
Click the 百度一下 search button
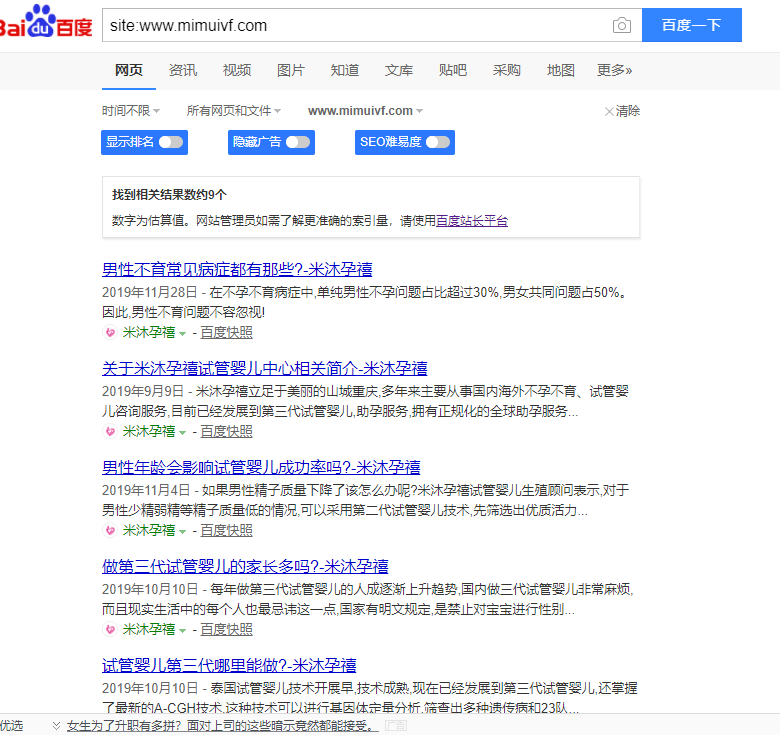point(691,25)
